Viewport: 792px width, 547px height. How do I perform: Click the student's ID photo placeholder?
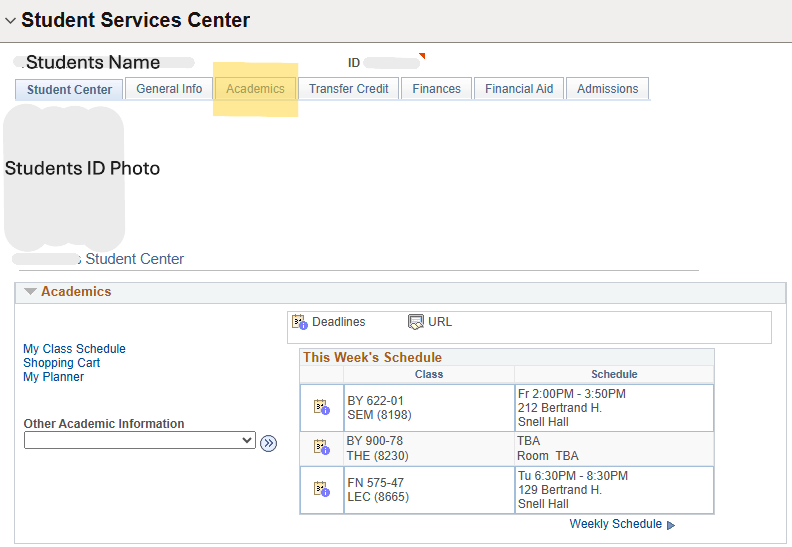[x=64, y=178]
